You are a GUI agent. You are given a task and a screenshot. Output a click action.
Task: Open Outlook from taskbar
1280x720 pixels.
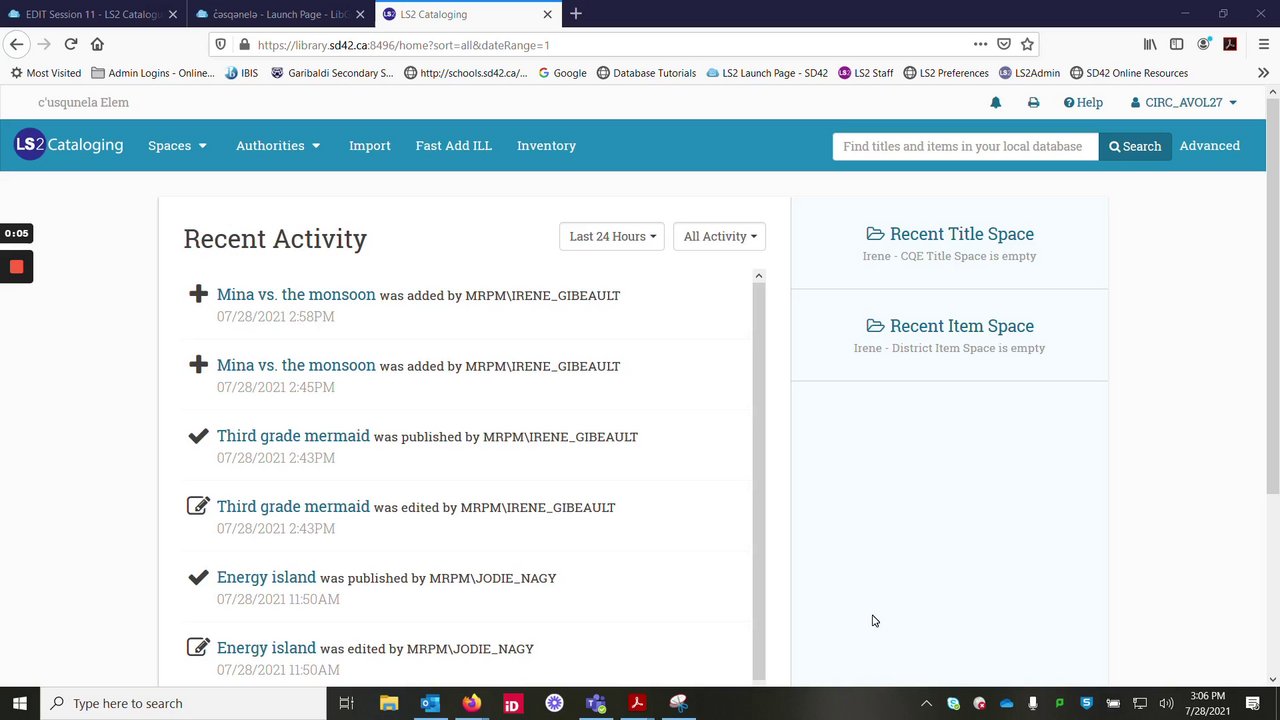[x=430, y=703]
